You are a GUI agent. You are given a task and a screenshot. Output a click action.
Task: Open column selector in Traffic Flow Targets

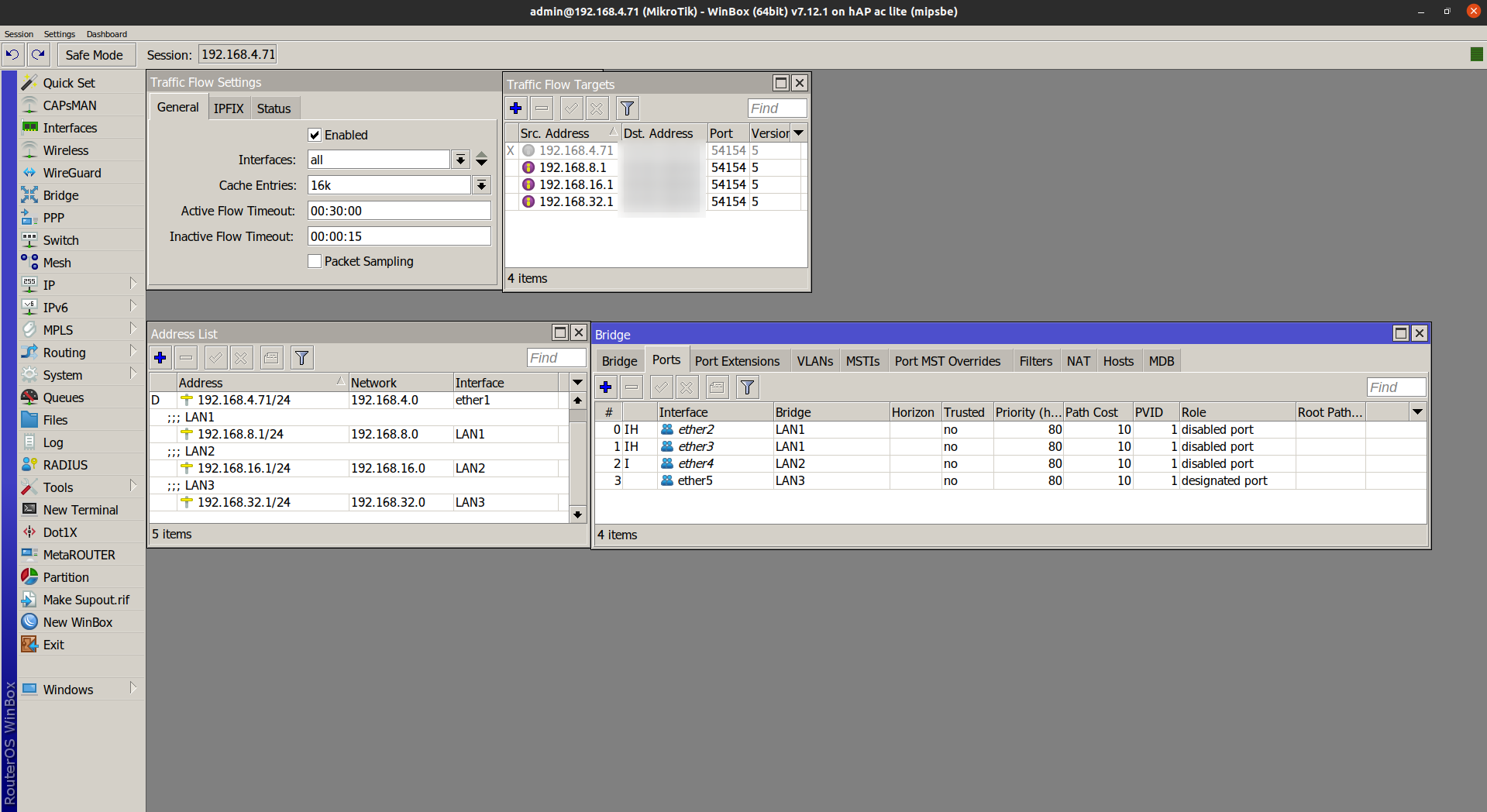pyautogui.click(x=798, y=133)
